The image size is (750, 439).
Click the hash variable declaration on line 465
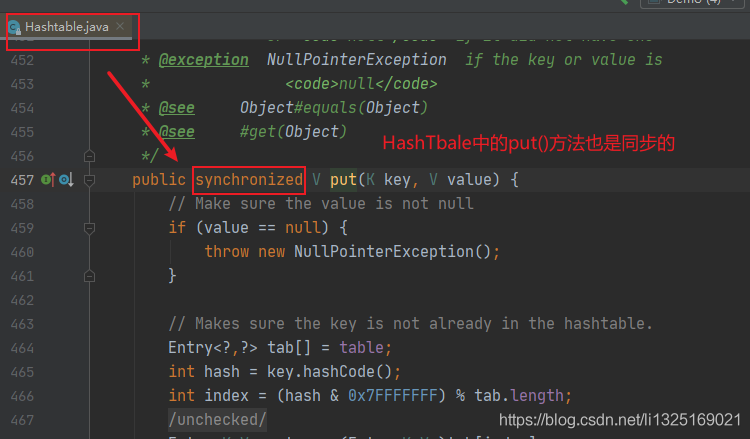[x=222, y=372]
